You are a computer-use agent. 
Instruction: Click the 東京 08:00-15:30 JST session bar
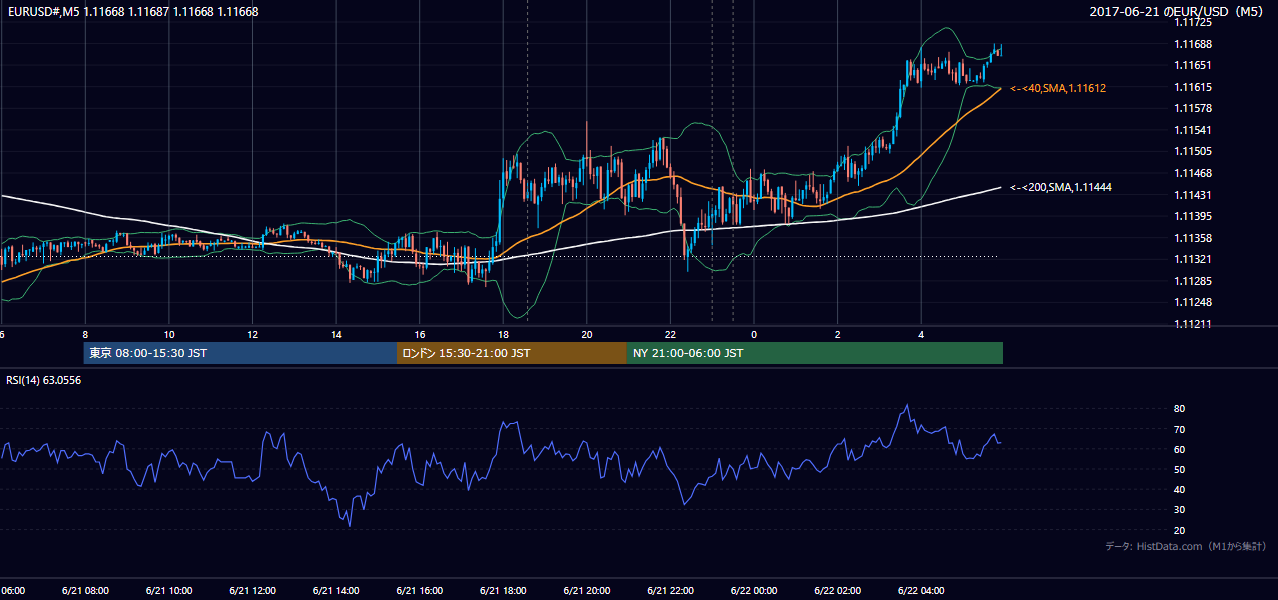pos(240,353)
